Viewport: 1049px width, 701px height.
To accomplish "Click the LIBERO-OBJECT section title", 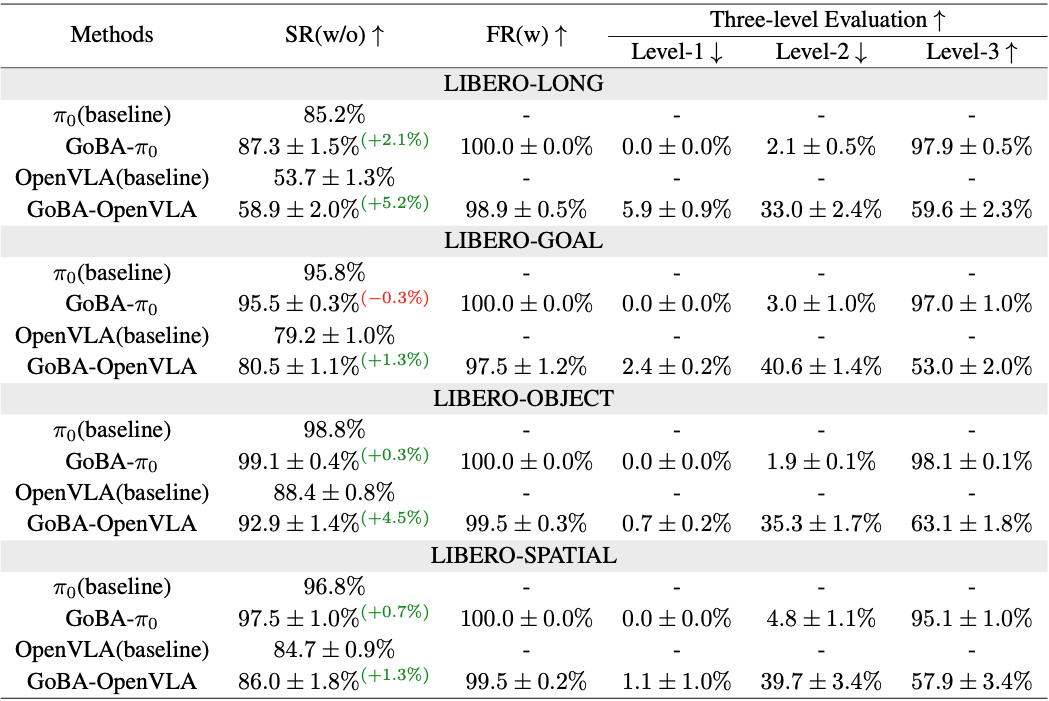I will tap(524, 398).
